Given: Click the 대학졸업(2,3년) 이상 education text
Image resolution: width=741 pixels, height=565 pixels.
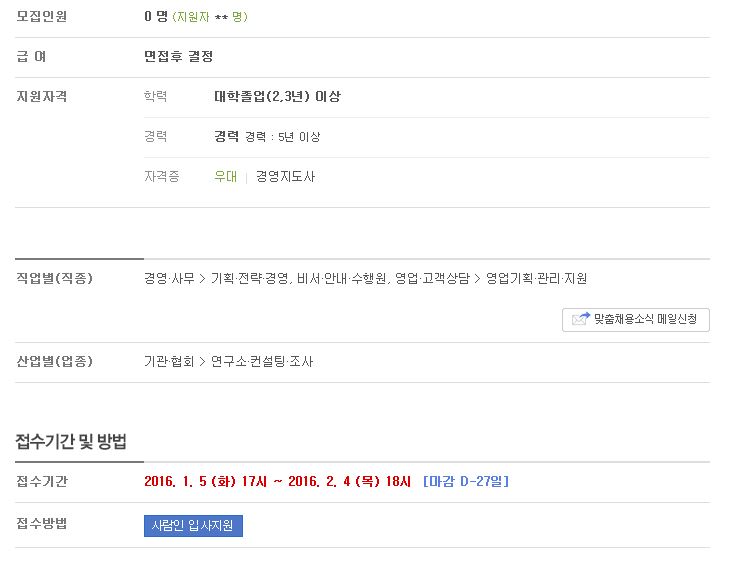Looking at the screenshot, I should [x=277, y=97].
